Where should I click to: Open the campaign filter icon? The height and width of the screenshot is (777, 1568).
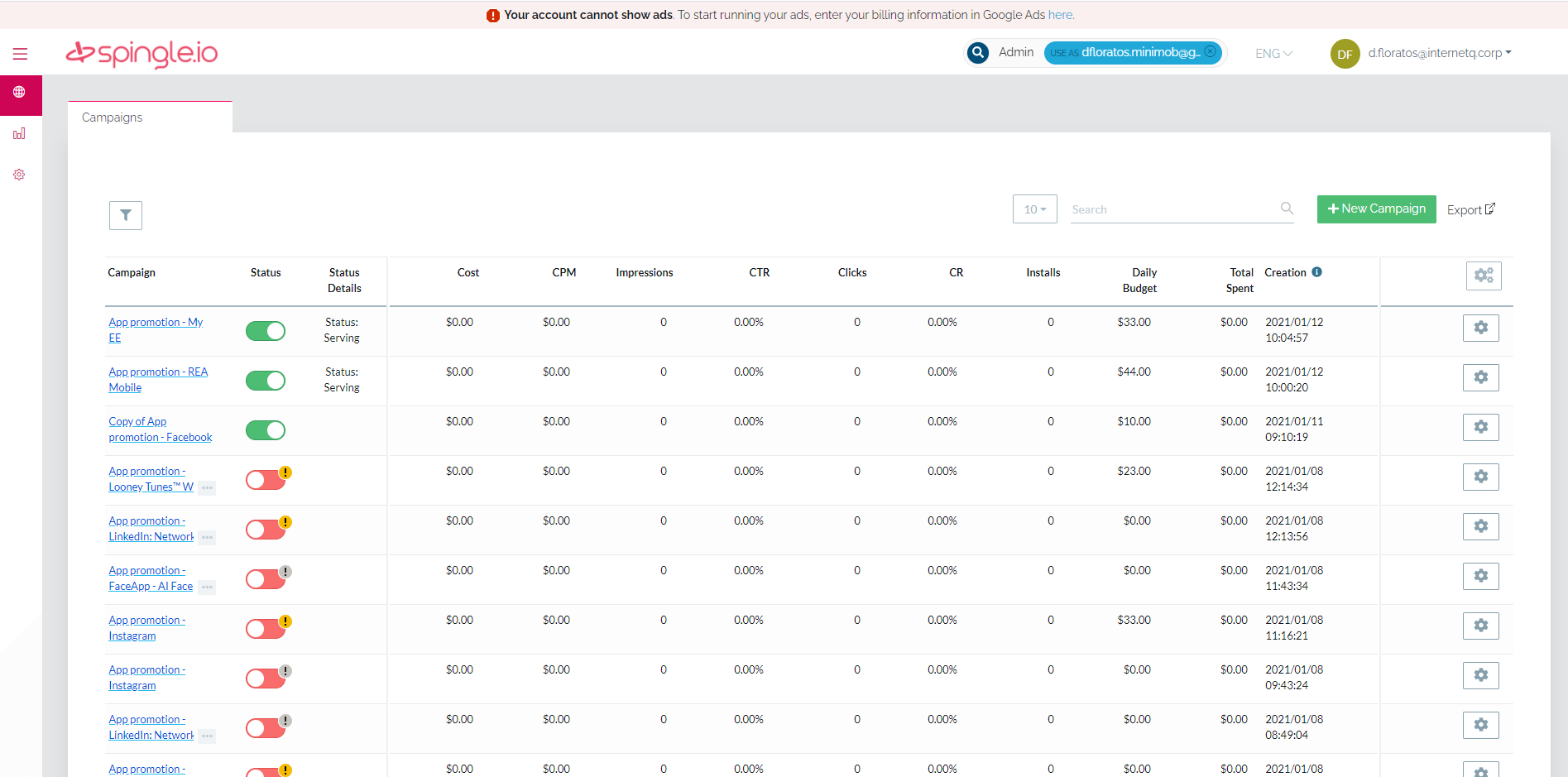[125, 215]
